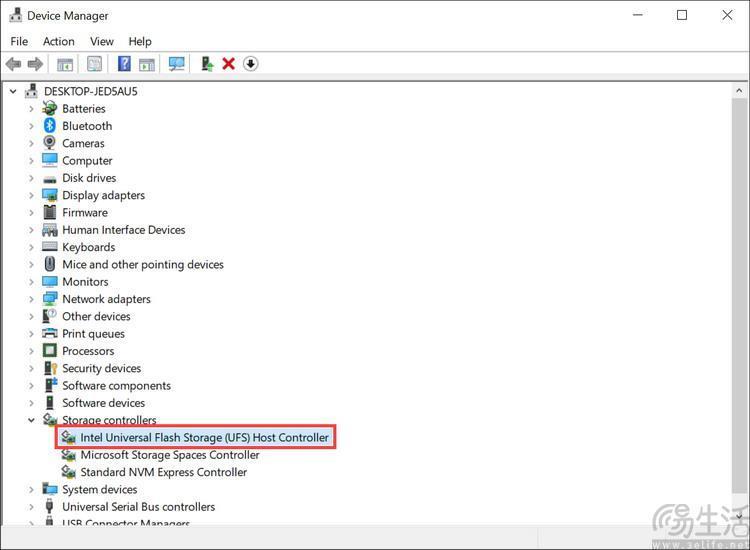Click the Back arrow toolbar icon
This screenshot has height=550, width=750.
[13, 64]
